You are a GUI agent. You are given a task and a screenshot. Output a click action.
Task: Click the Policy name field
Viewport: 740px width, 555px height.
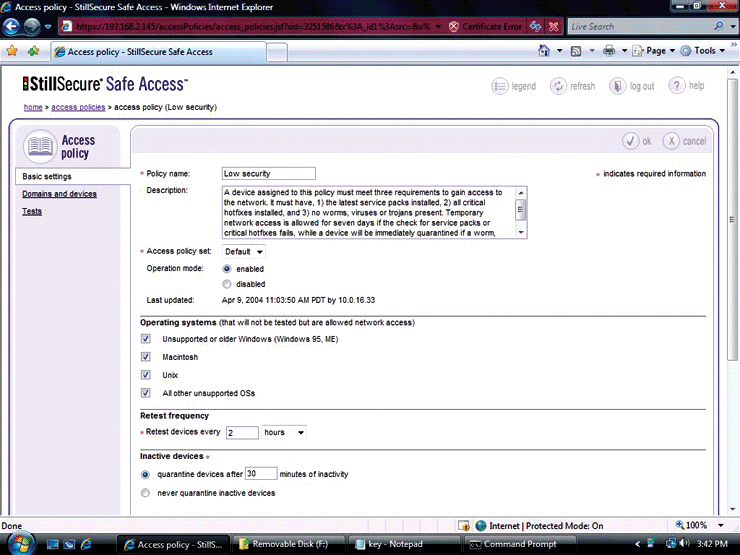(269, 174)
